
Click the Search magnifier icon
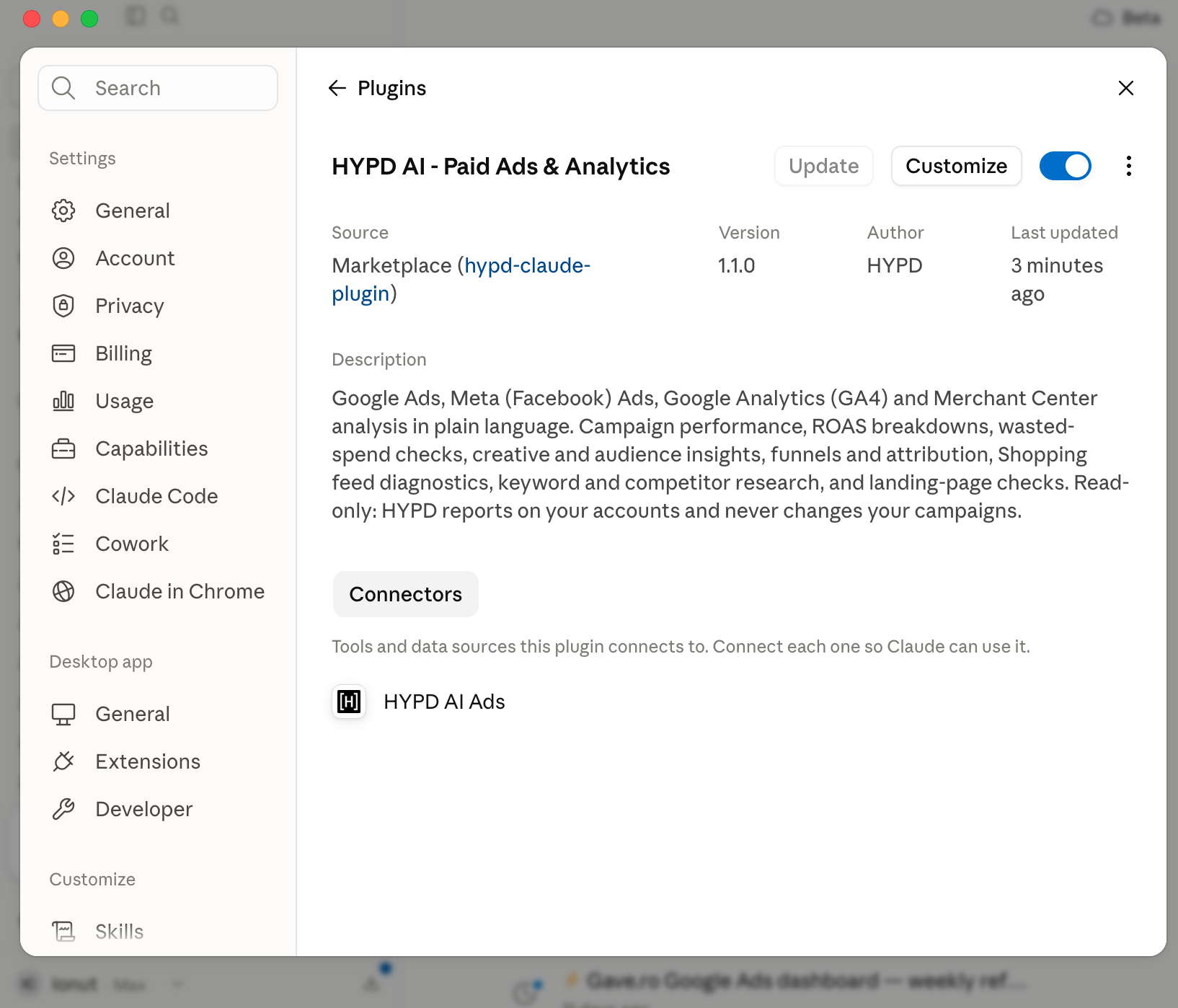coord(63,88)
